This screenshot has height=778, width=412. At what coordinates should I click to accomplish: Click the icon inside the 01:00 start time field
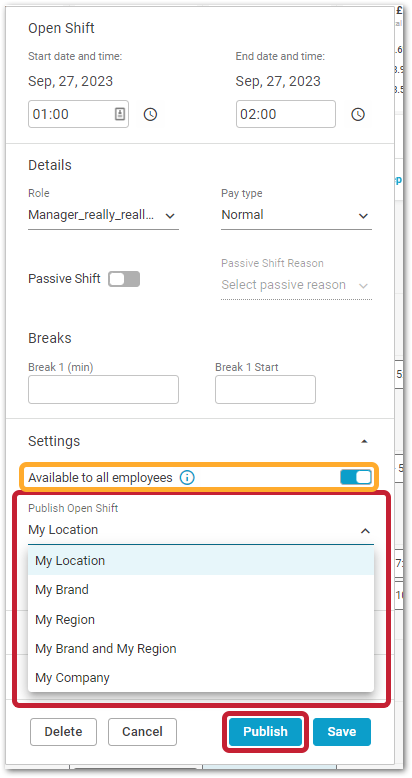120,114
